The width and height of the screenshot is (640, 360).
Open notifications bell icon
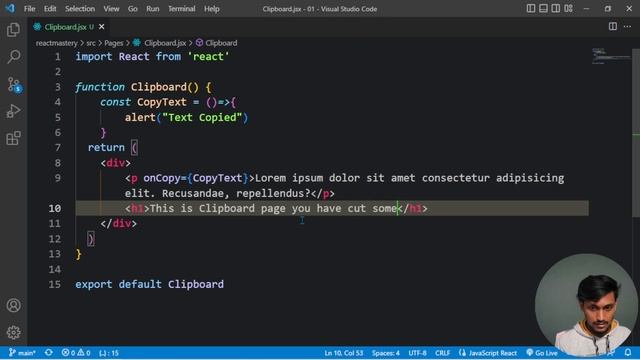[628, 353]
